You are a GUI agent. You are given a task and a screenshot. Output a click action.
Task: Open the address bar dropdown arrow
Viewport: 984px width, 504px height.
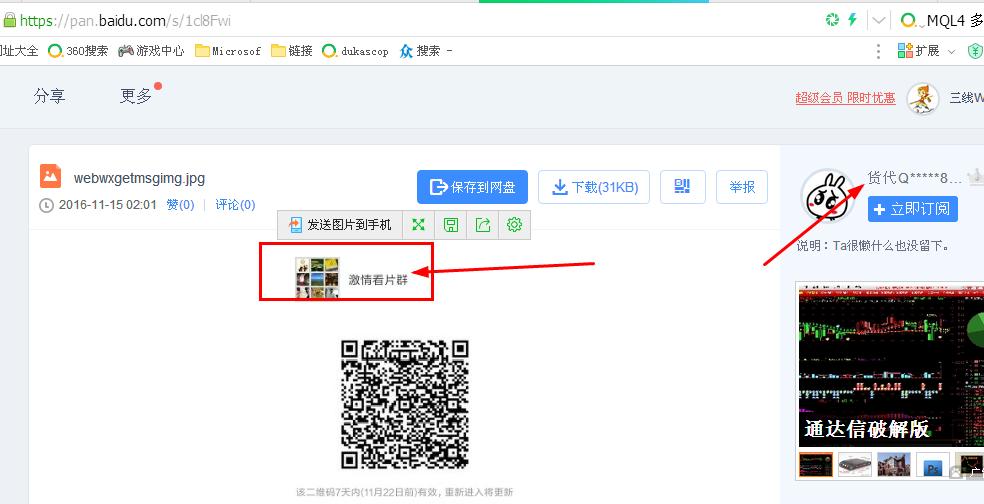(879, 21)
